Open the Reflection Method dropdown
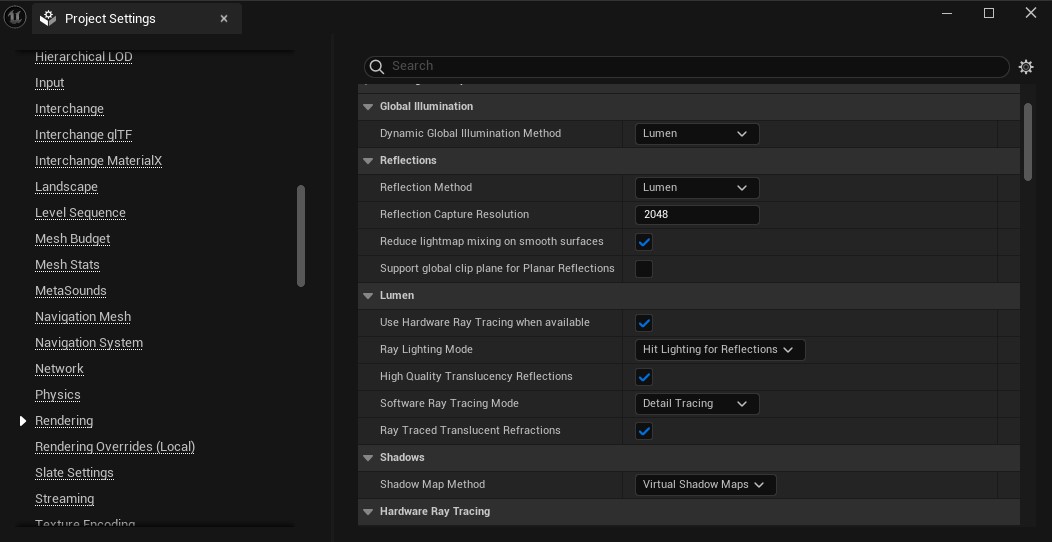1052x542 pixels. (x=697, y=188)
